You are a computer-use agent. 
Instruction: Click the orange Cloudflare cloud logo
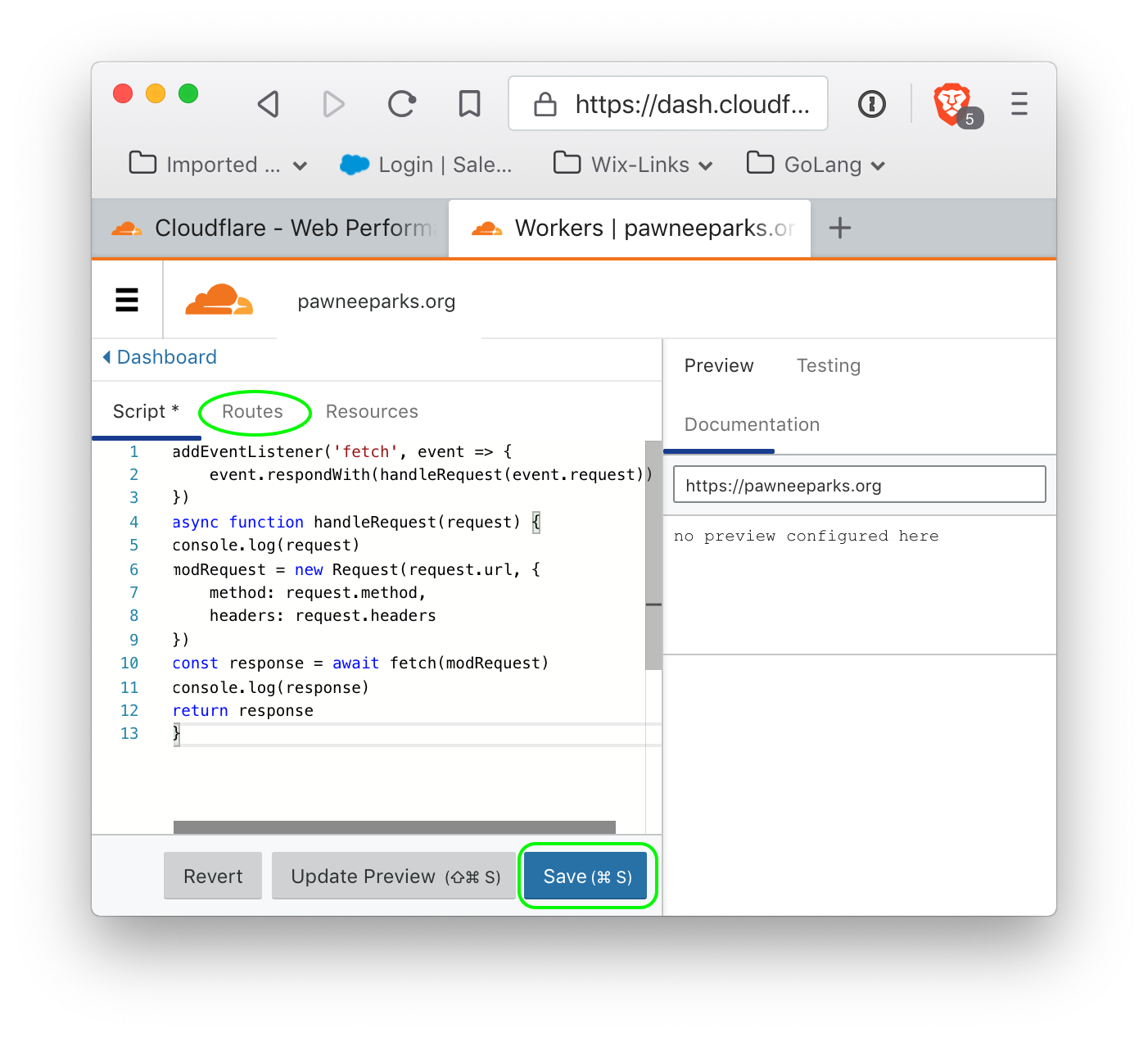pyautogui.click(x=219, y=300)
